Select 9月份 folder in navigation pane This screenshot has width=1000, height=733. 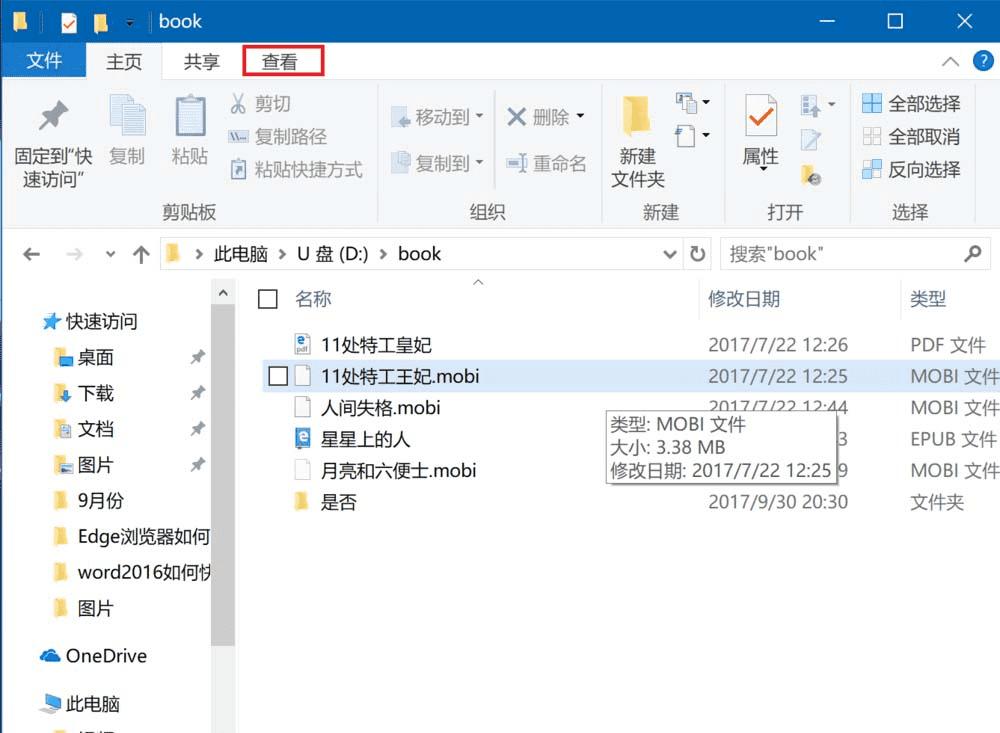(x=89, y=500)
